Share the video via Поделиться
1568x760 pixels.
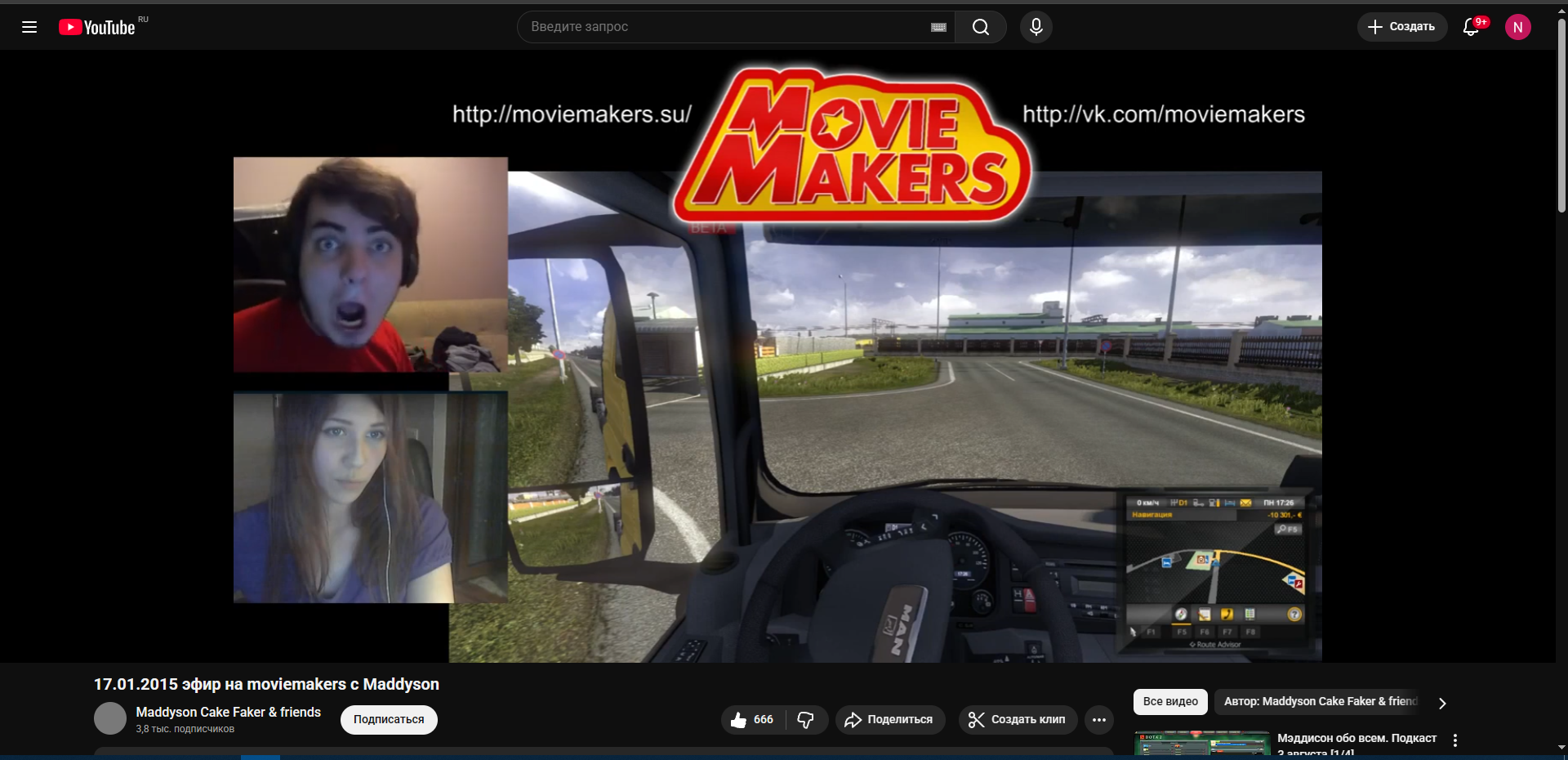click(x=889, y=720)
